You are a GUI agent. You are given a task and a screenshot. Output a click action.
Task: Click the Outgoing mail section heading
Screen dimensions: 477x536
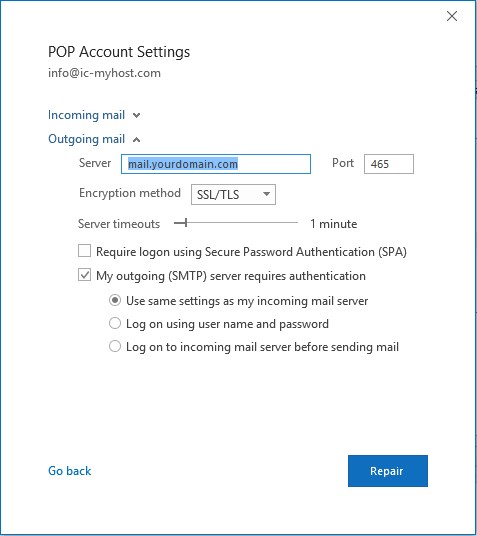coord(86,139)
